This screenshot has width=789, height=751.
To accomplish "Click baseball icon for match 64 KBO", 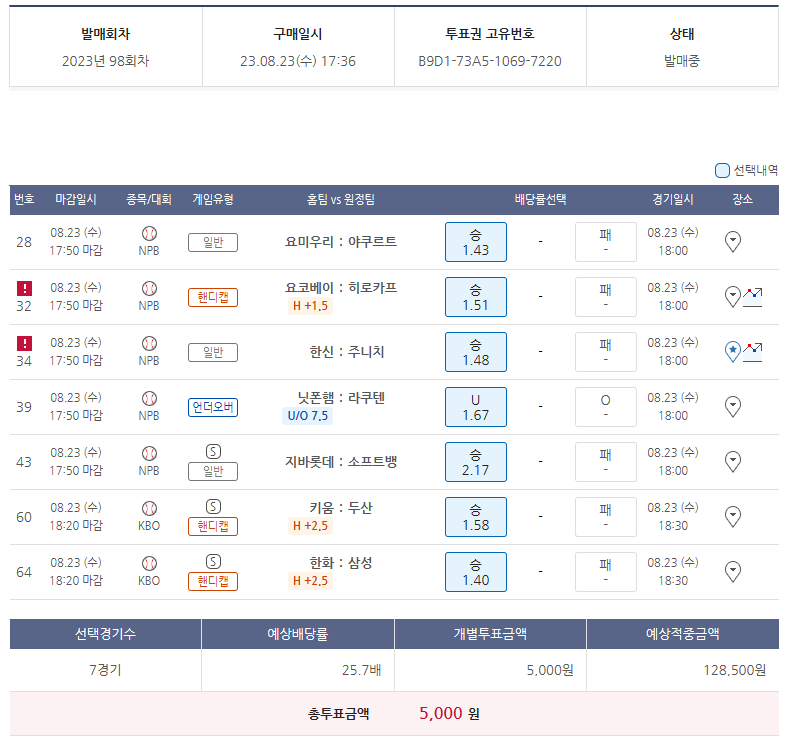I will [x=149, y=563].
